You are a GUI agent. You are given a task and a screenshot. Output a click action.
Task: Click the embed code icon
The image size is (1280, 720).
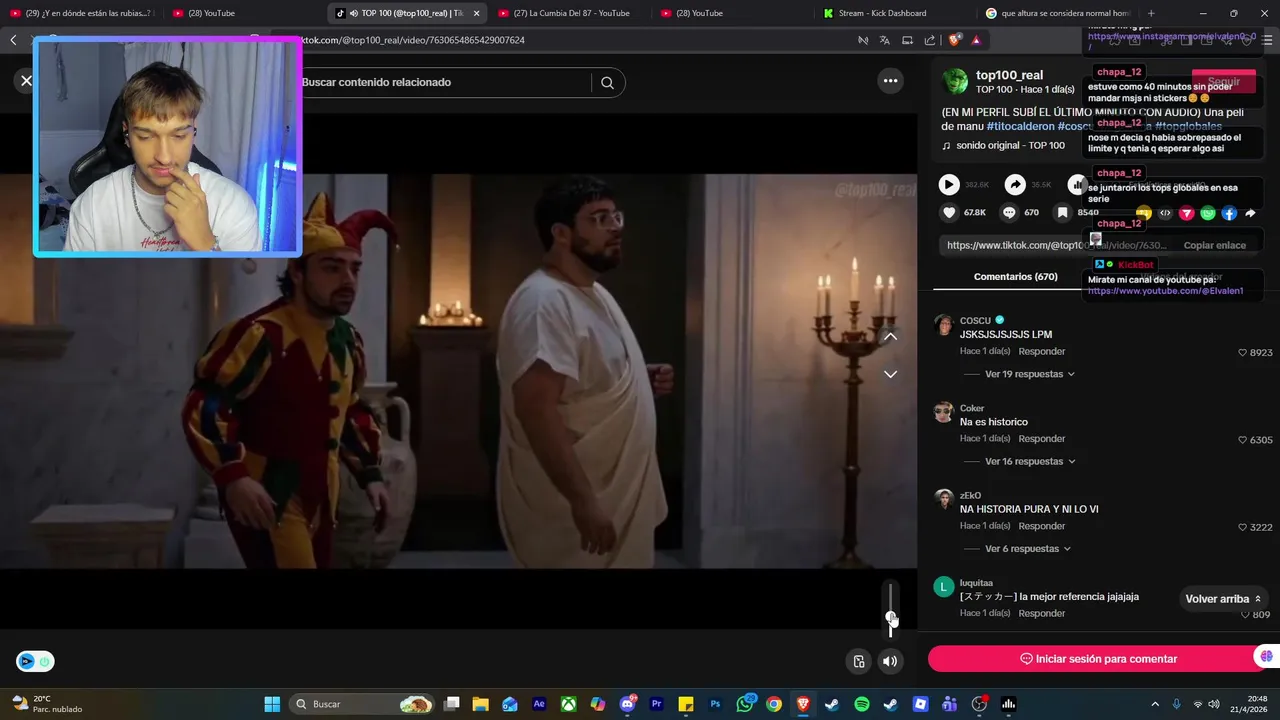pos(1165,213)
